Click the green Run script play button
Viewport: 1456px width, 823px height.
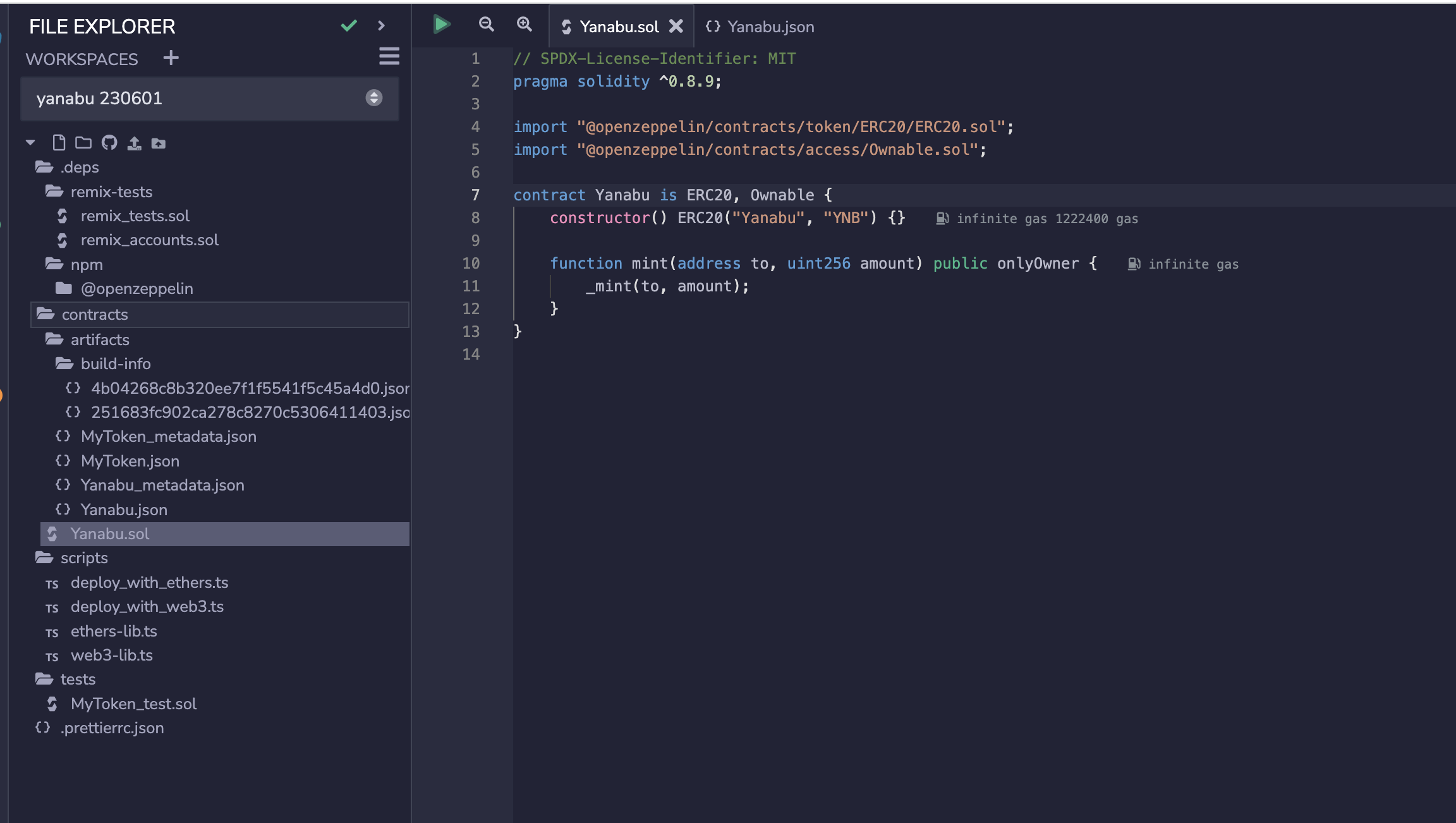[x=441, y=25]
